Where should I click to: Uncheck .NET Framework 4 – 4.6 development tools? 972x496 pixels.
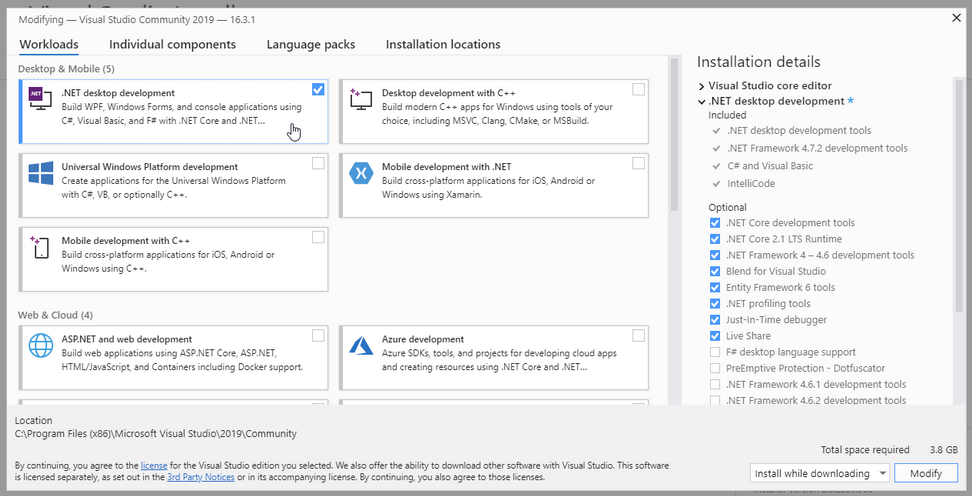(715, 255)
